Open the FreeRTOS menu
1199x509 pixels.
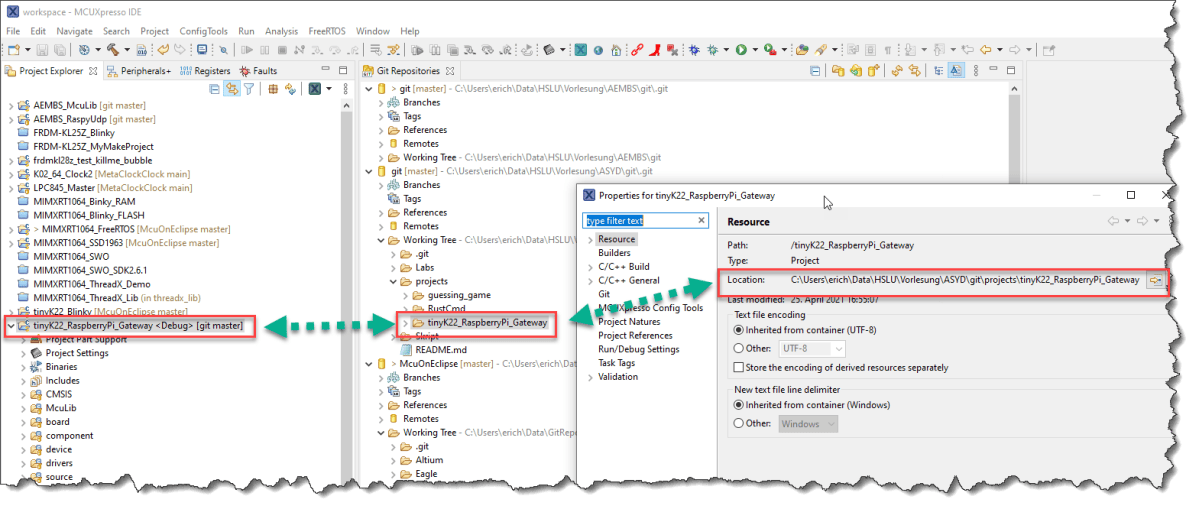(327, 31)
